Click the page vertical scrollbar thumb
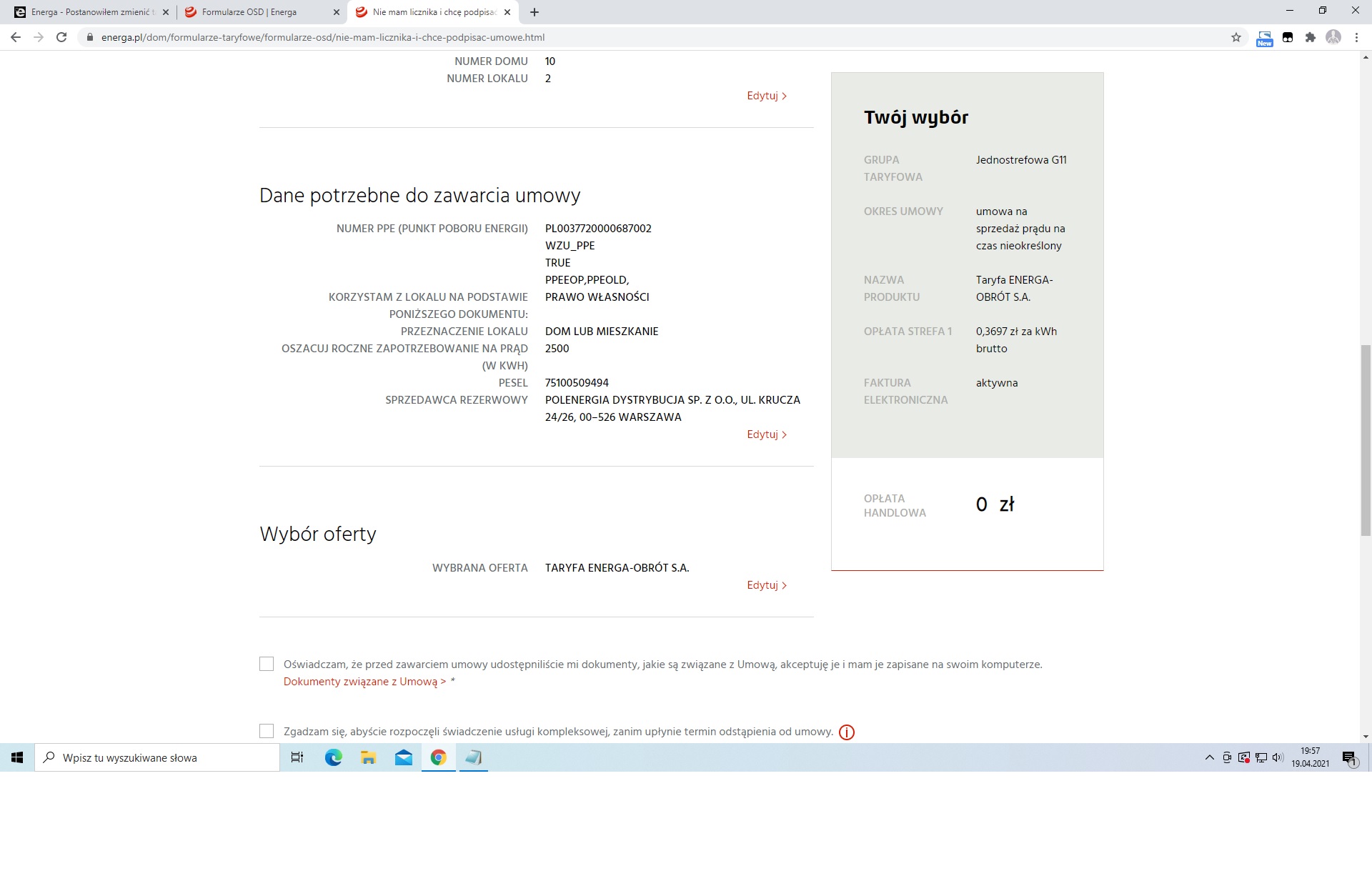Image resolution: width=1372 pixels, height=871 pixels. tap(1366, 440)
